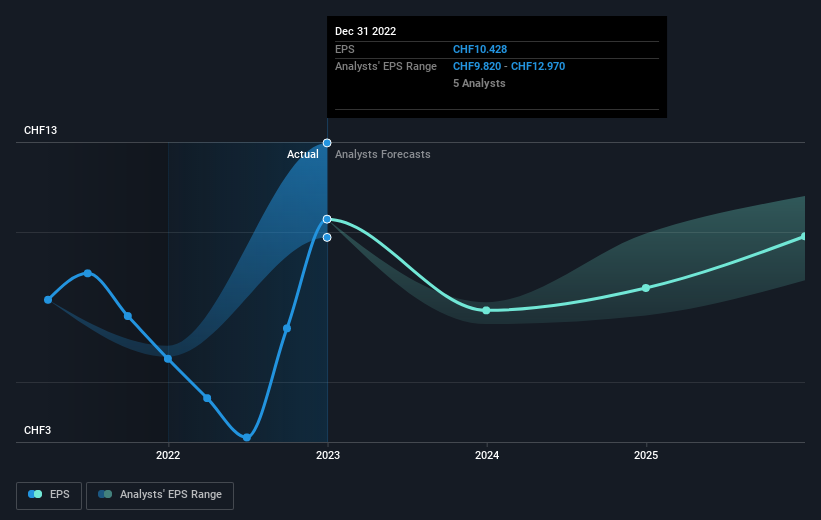Click the CHF9.820 - CHF12.970 range value
The height and width of the screenshot is (520, 821).
(509, 66)
